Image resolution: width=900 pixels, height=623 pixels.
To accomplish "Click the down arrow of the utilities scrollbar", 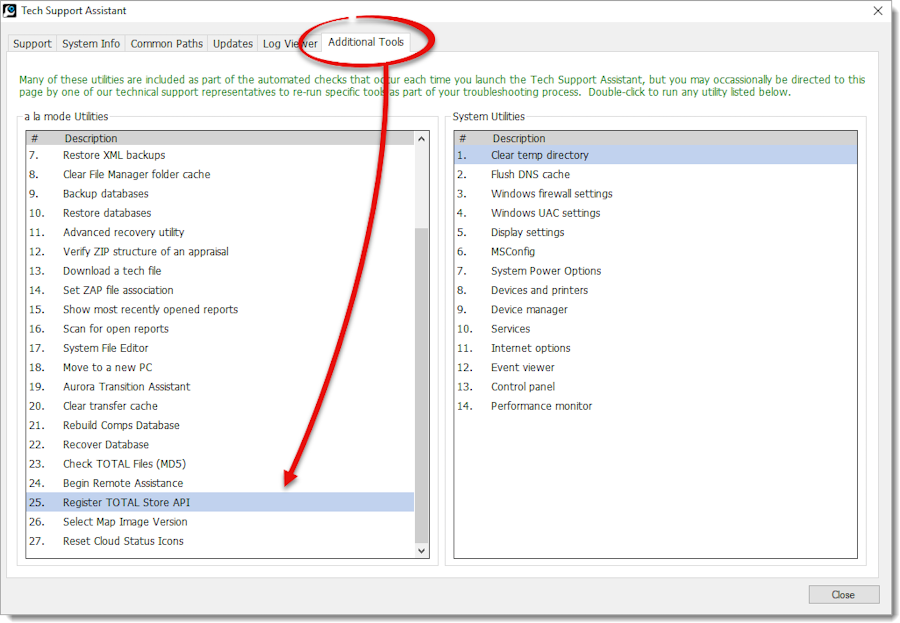I will pos(421,551).
